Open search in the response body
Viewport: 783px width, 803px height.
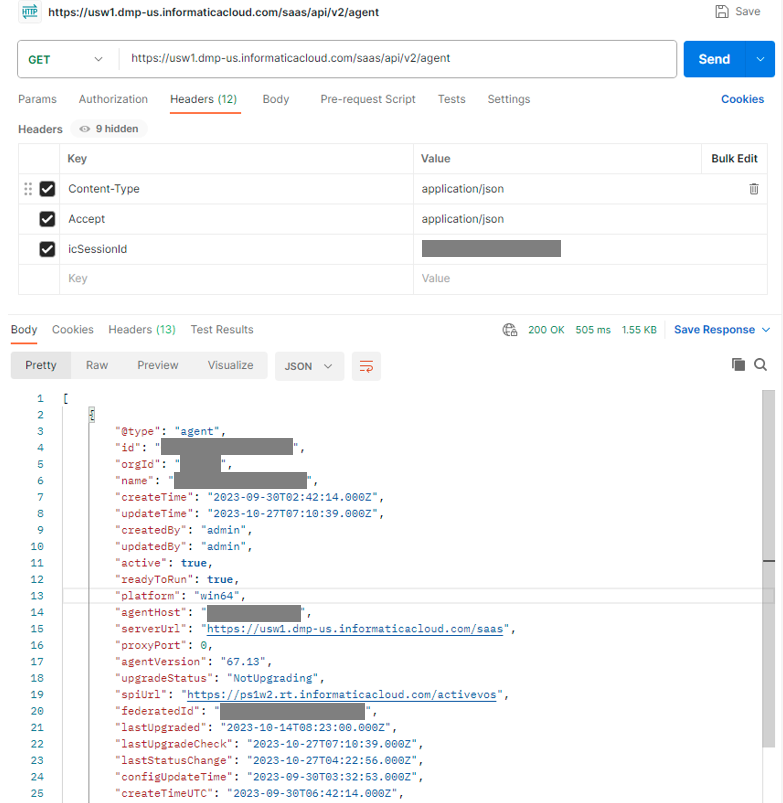tap(761, 364)
